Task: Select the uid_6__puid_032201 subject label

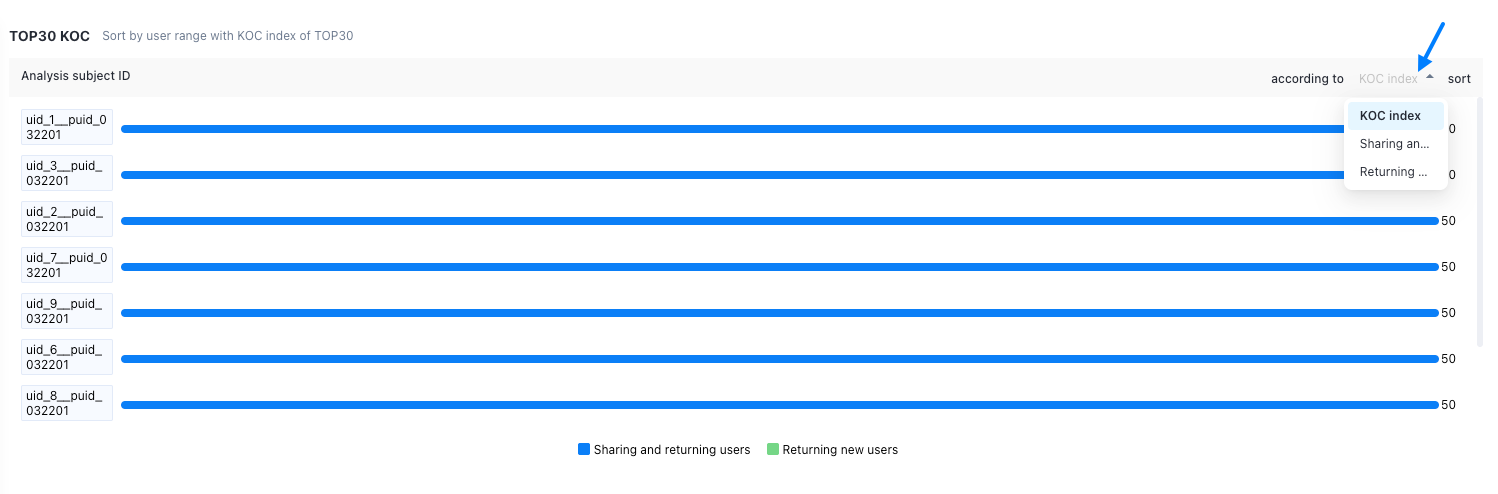Action: coord(67,358)
